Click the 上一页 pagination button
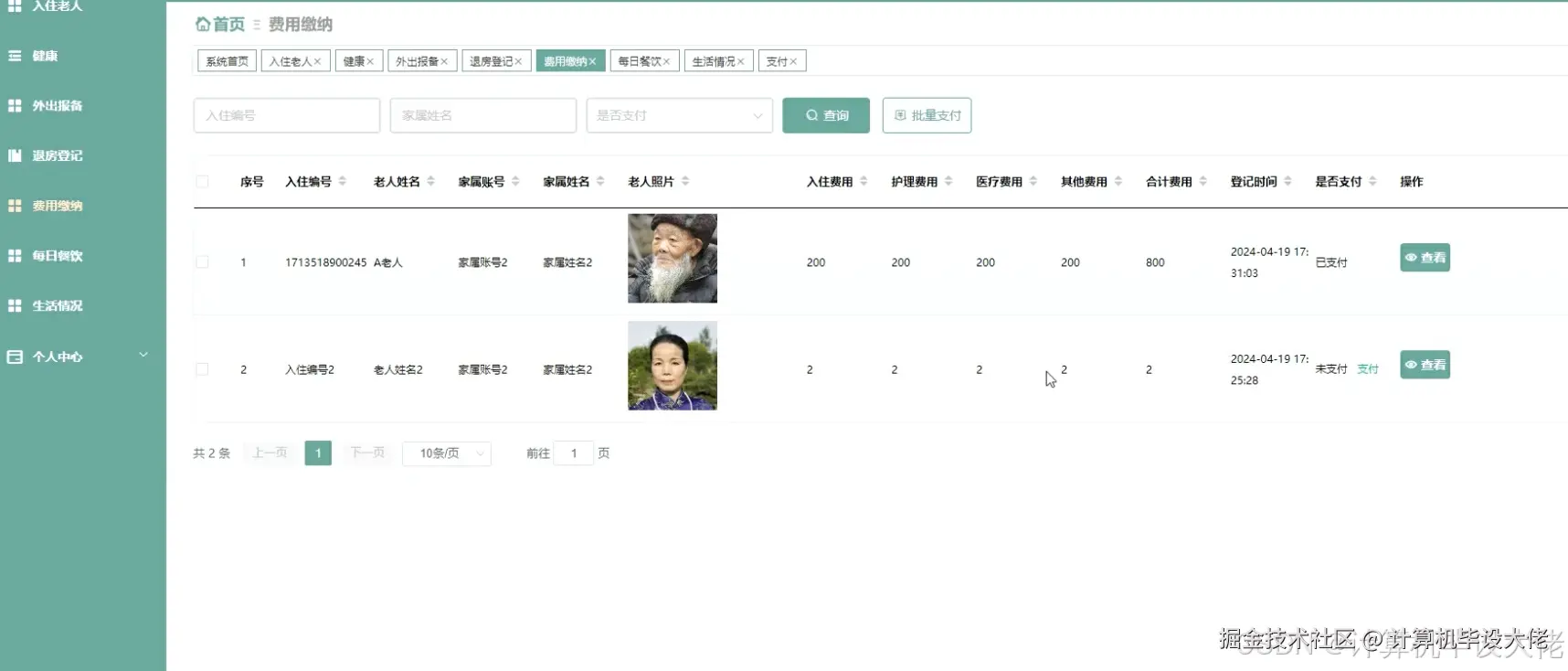The height and width of the screenshot is (671, 1568). click(x=270, y=453)
